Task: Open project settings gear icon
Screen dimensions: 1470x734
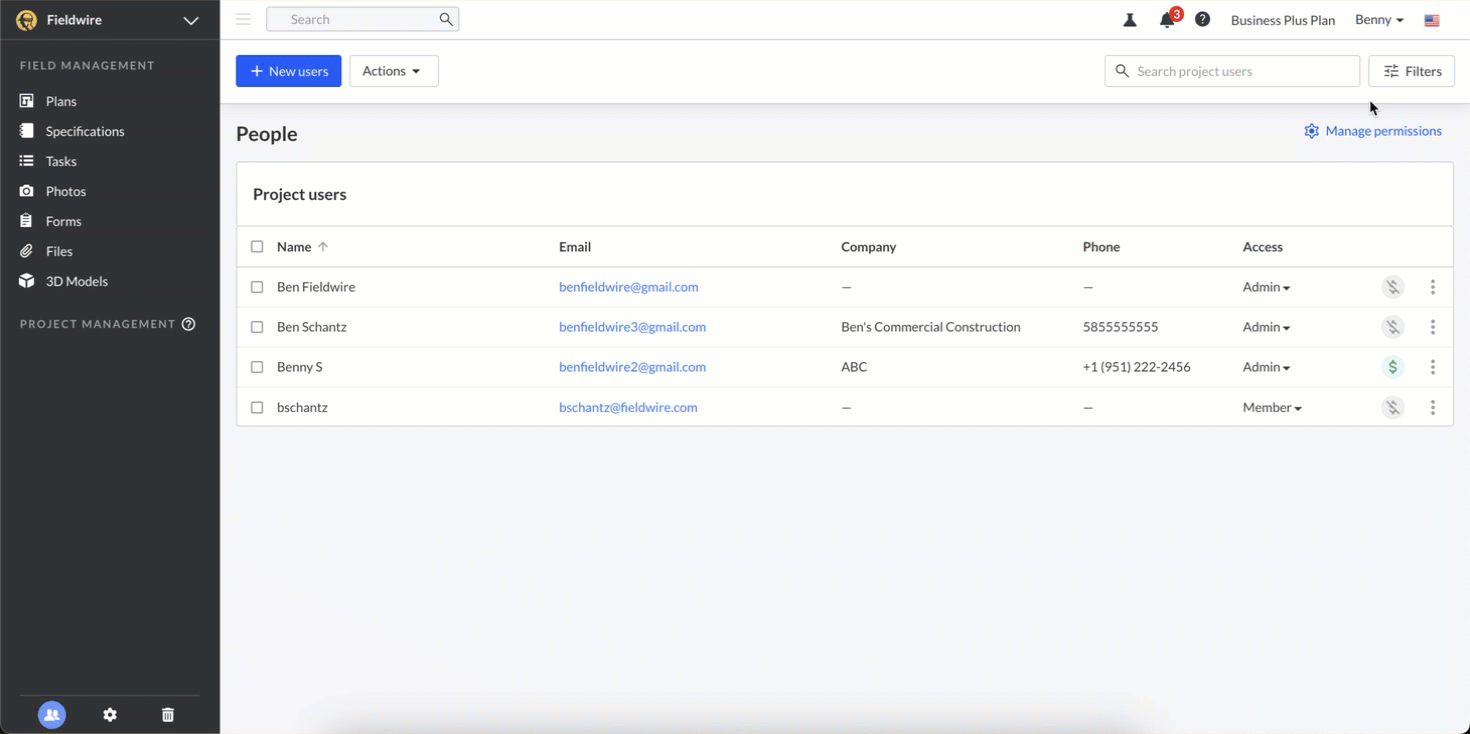Action: (110, 715)
